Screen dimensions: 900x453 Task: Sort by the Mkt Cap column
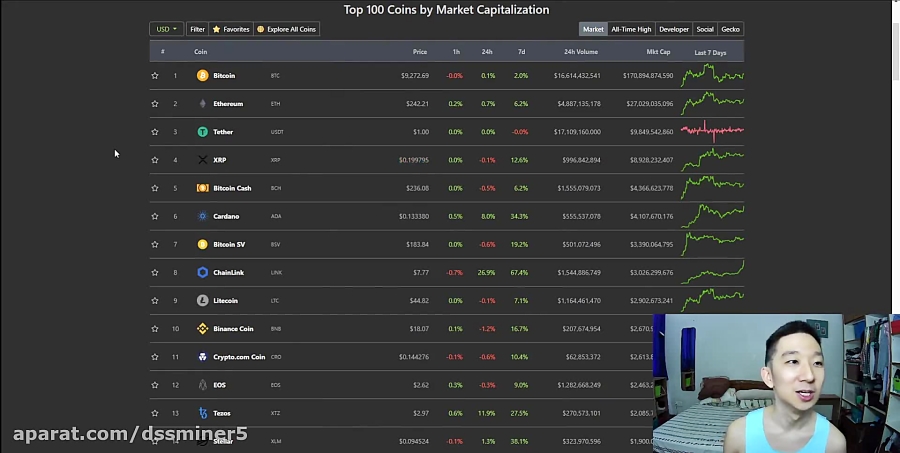tap(658, 52)
